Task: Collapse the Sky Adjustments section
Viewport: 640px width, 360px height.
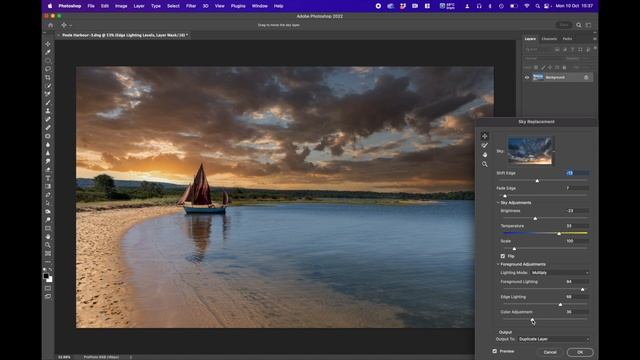Action: [498, 203]
